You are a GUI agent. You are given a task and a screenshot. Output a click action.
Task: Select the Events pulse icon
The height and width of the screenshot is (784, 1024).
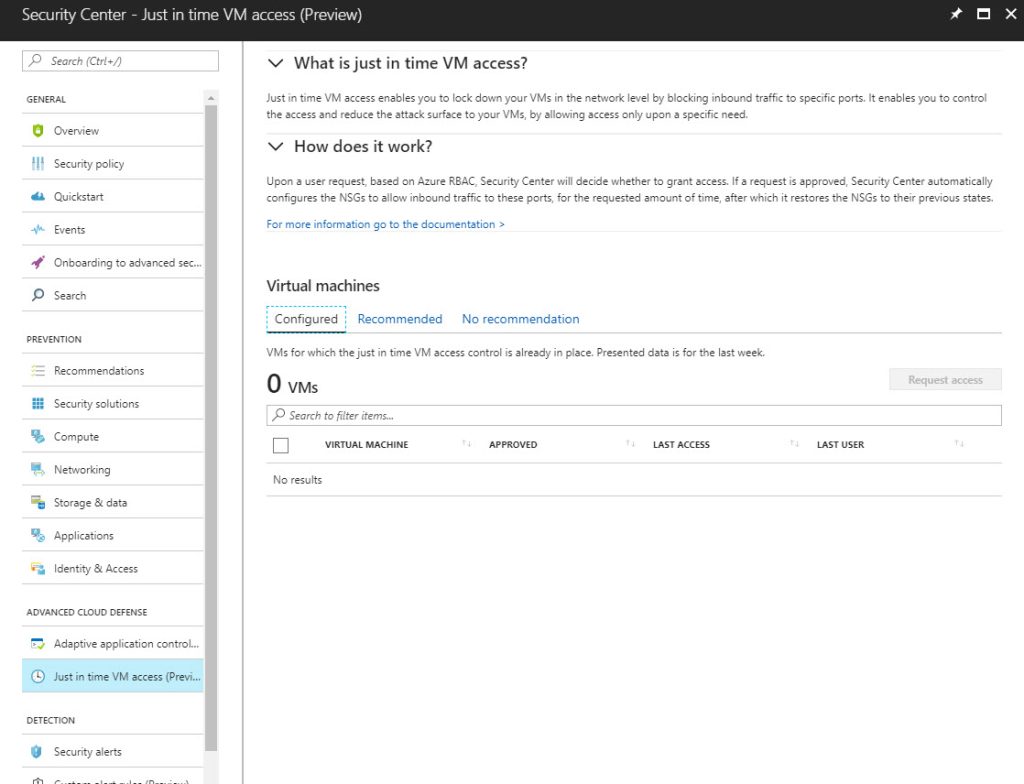(x=38, y=230)
